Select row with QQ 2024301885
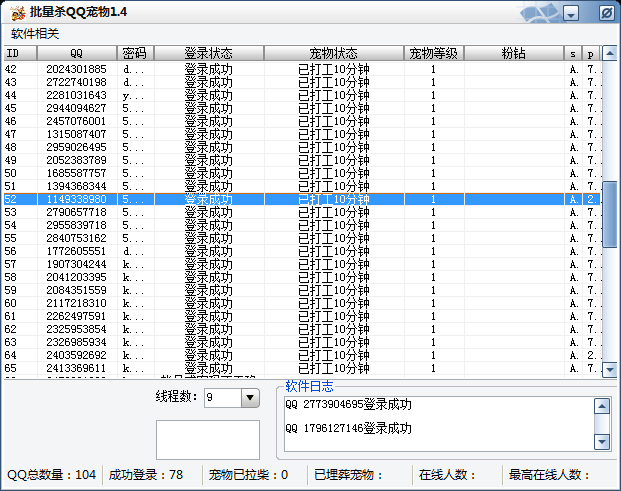Viewport: 621px width, 491px height. point(302,69)
